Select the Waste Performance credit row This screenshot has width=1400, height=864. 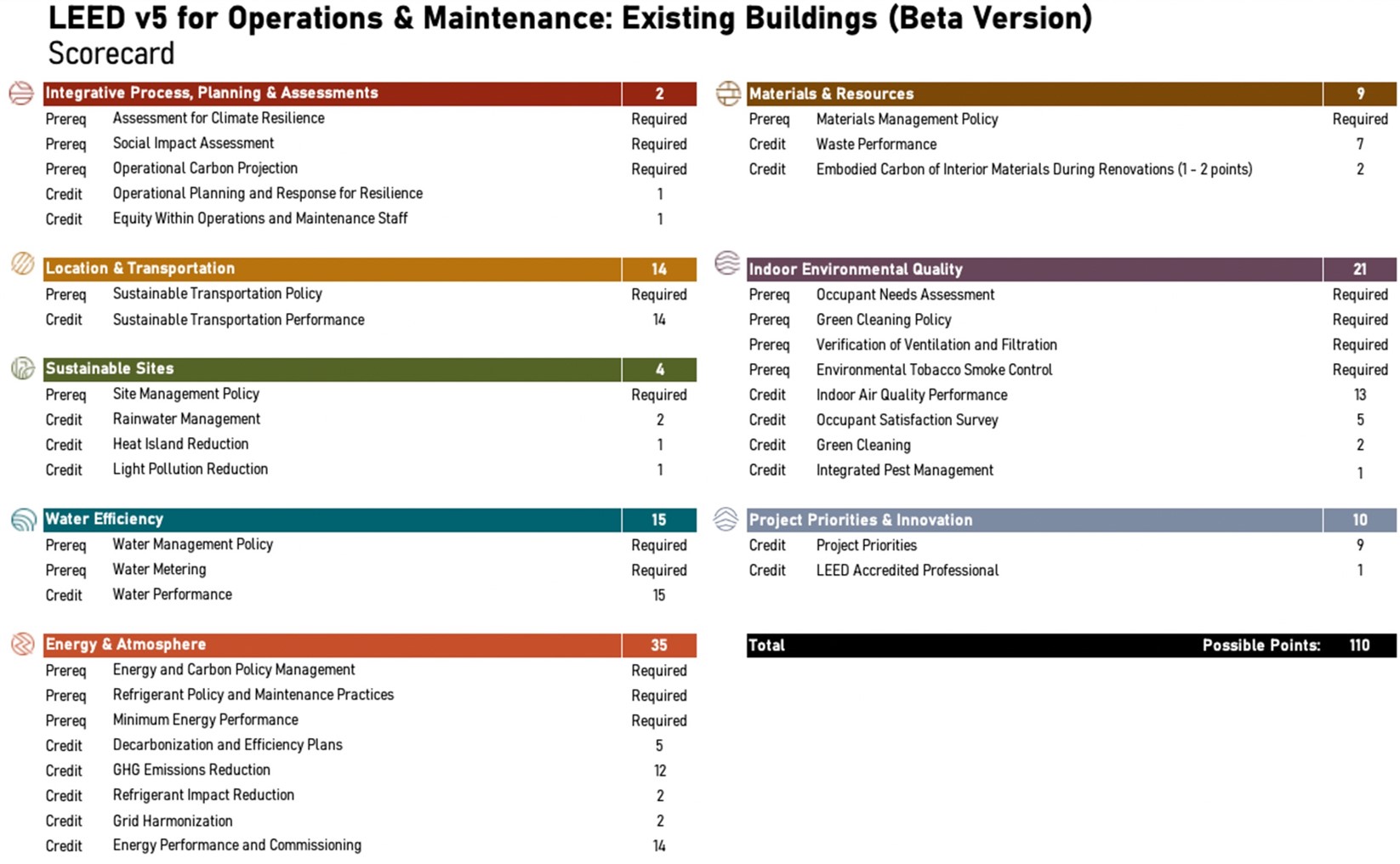pos(1072,145)
